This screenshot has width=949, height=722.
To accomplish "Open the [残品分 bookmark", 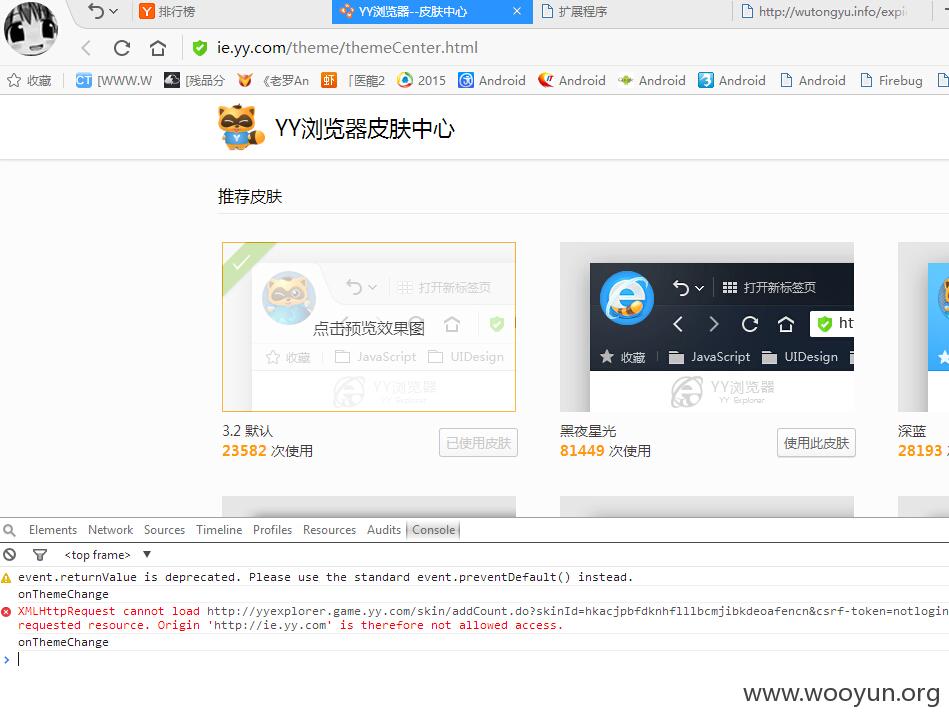I will 194,80.
